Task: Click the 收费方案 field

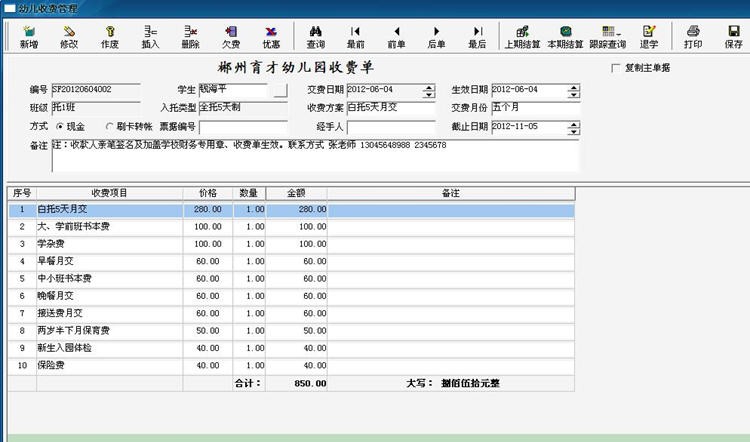Action: (x=391, y=108)
